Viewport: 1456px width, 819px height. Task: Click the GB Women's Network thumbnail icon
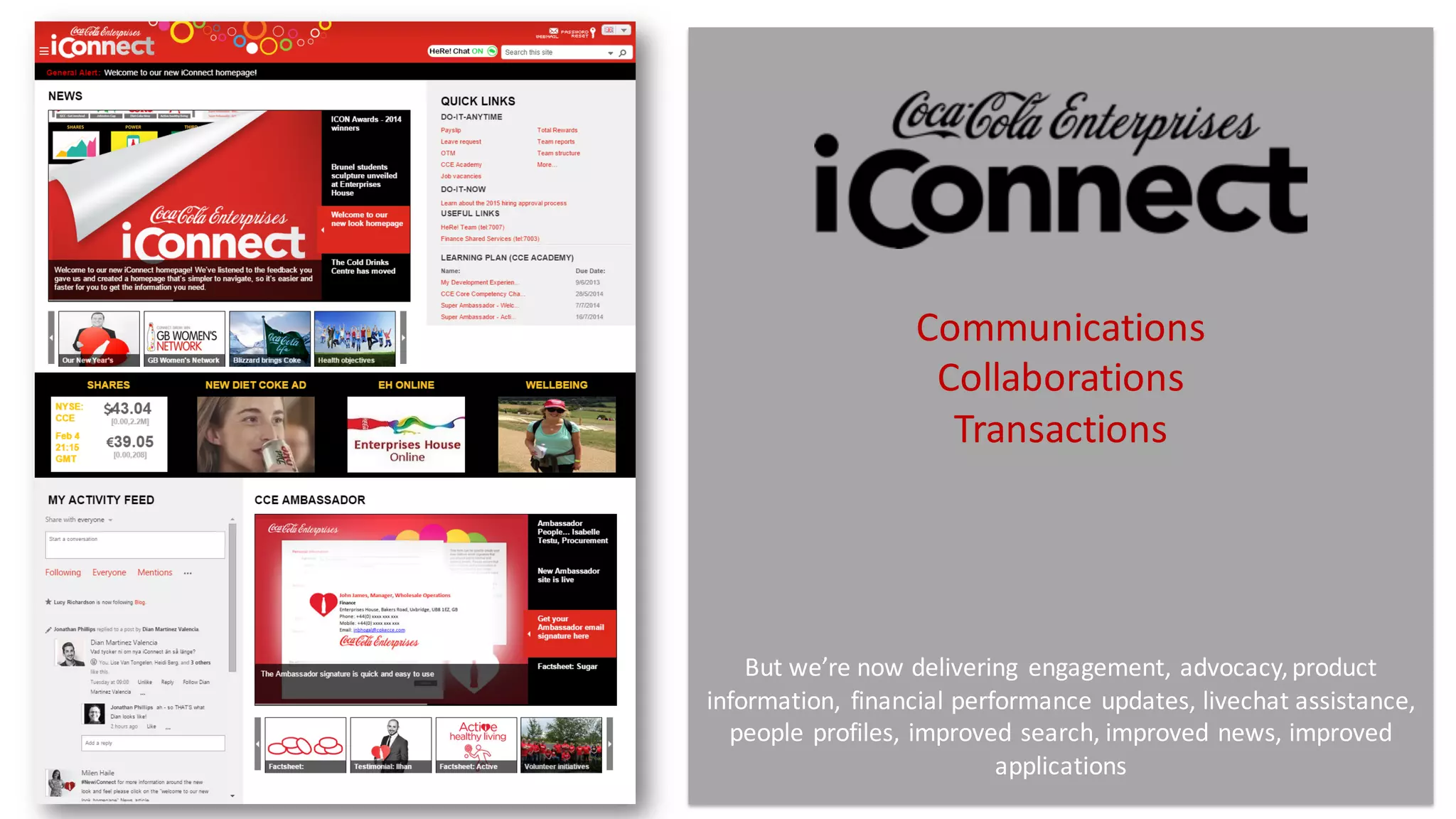184,337
